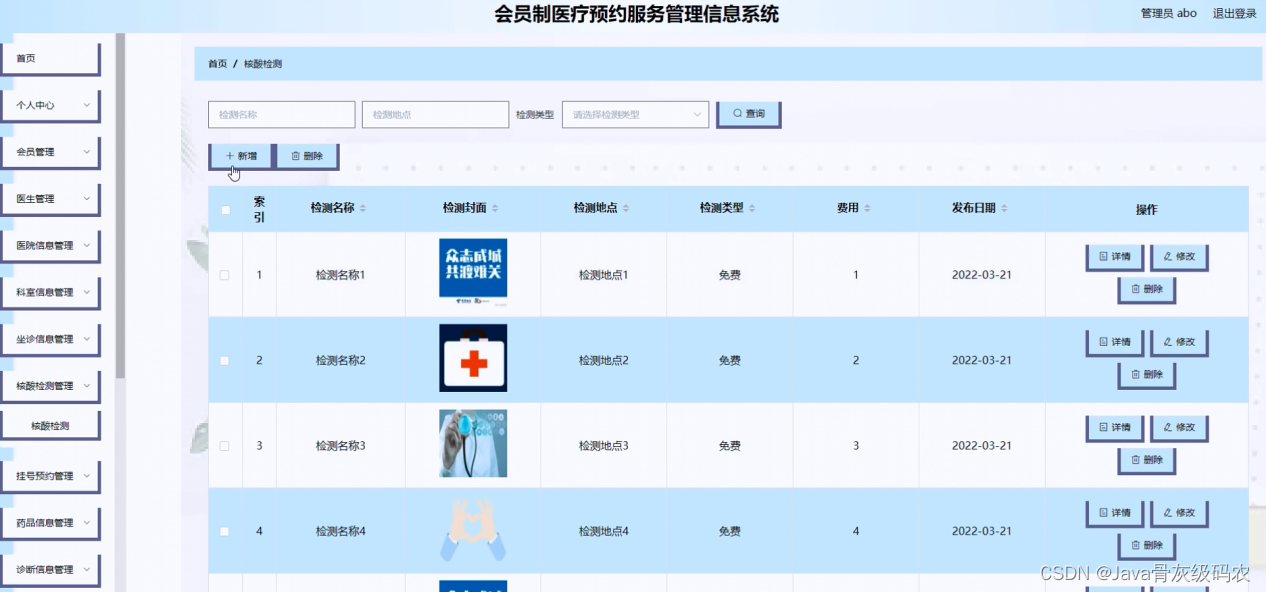Expand 医生管理 sidebar menu
Viewport: 1266px width, 592px height.
click(x=50, y=199)
